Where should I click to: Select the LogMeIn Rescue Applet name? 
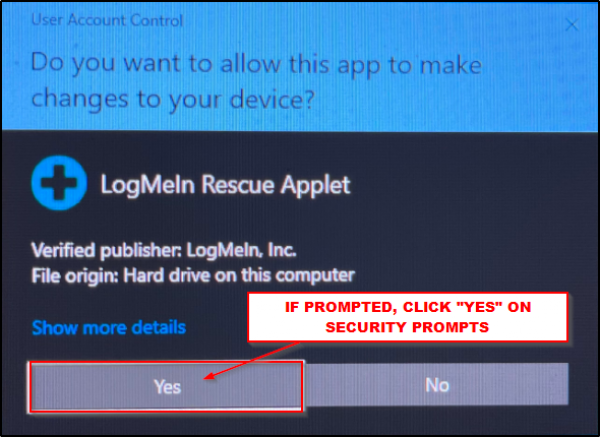pyautogui.click(x=225, y=186)
